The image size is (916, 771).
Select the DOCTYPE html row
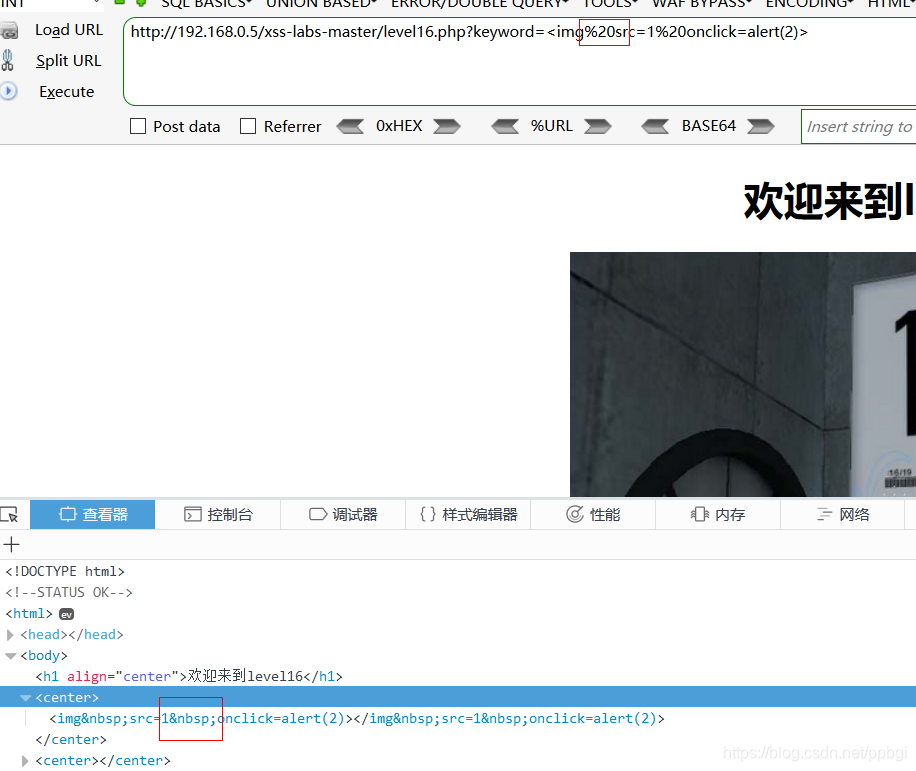[65, 572]
